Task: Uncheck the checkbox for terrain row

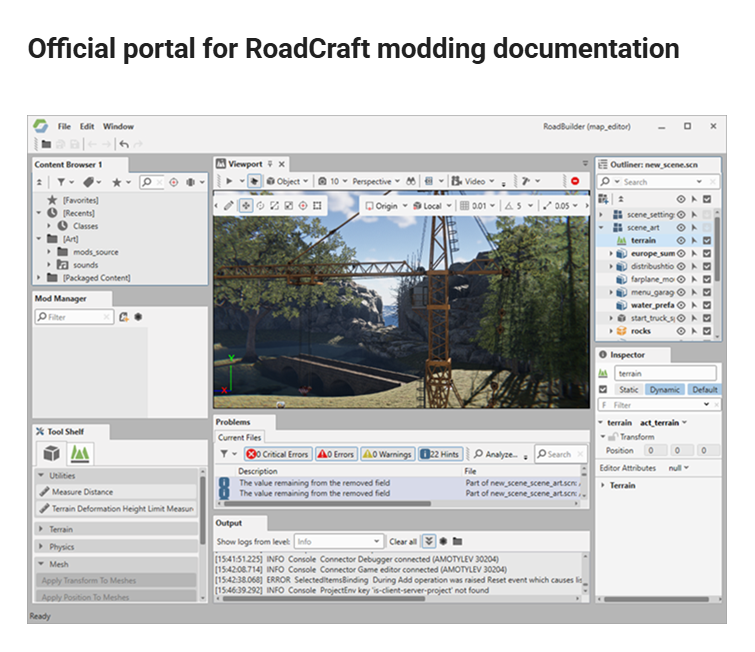Action: pos(707,240)
